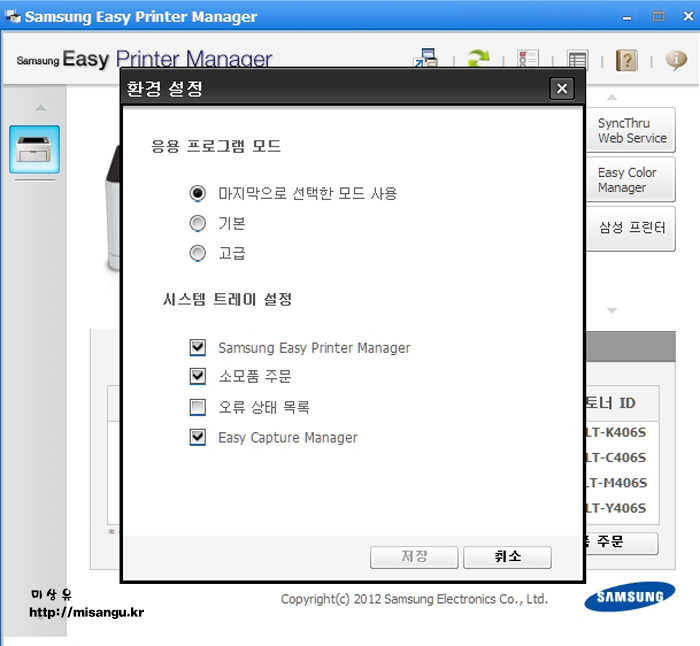Minimize the Samsung Easy Printer Manager window

tap(627, 17)
